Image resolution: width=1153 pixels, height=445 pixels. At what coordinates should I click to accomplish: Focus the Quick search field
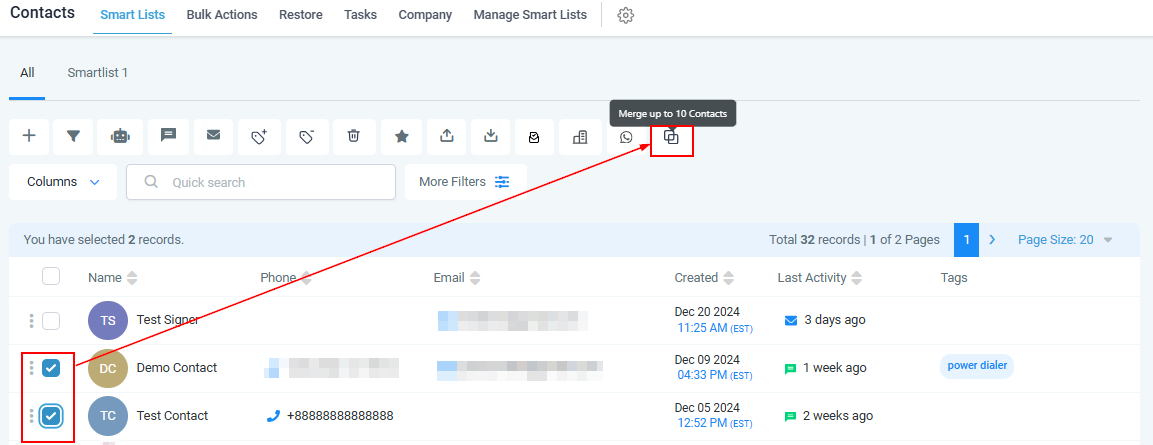pos(261,182)
